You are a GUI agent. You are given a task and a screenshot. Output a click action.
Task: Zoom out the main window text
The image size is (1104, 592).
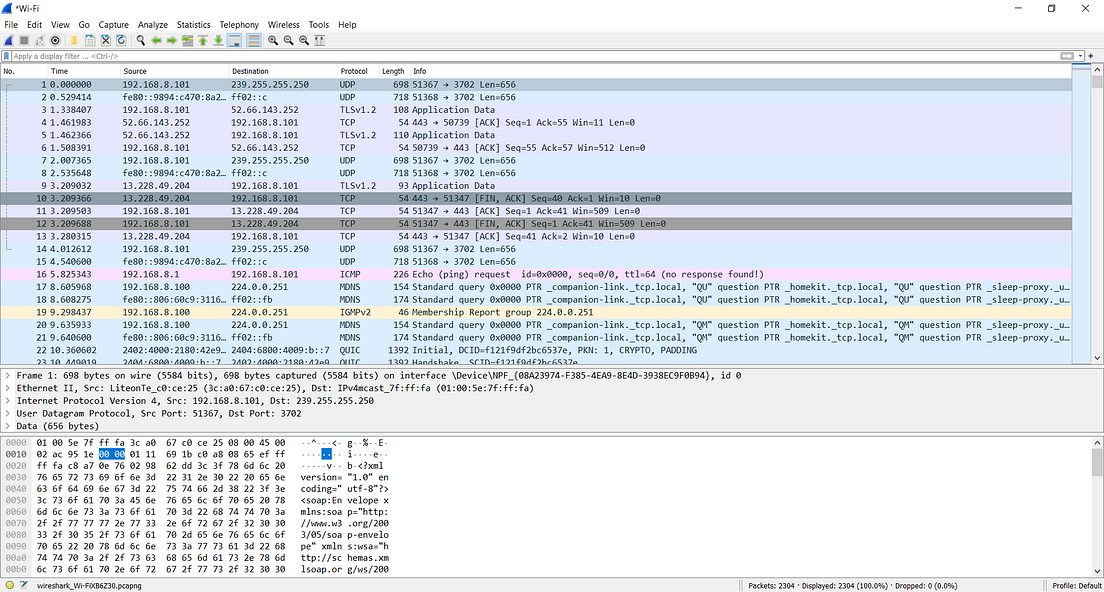click(288, 41)
